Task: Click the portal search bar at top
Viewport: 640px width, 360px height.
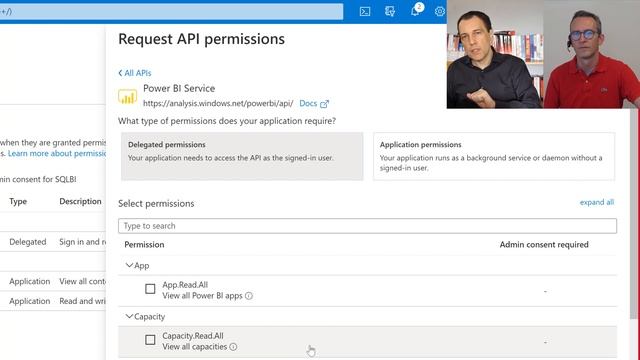Action: click(171, 11)
